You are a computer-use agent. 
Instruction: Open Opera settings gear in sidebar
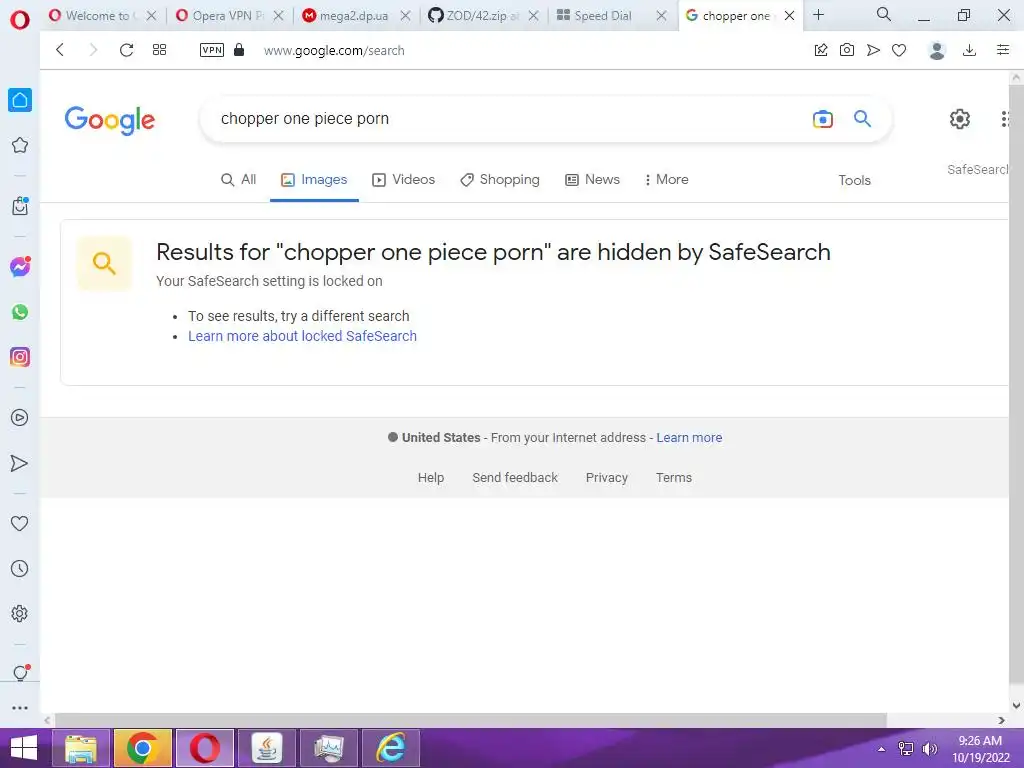20,613
